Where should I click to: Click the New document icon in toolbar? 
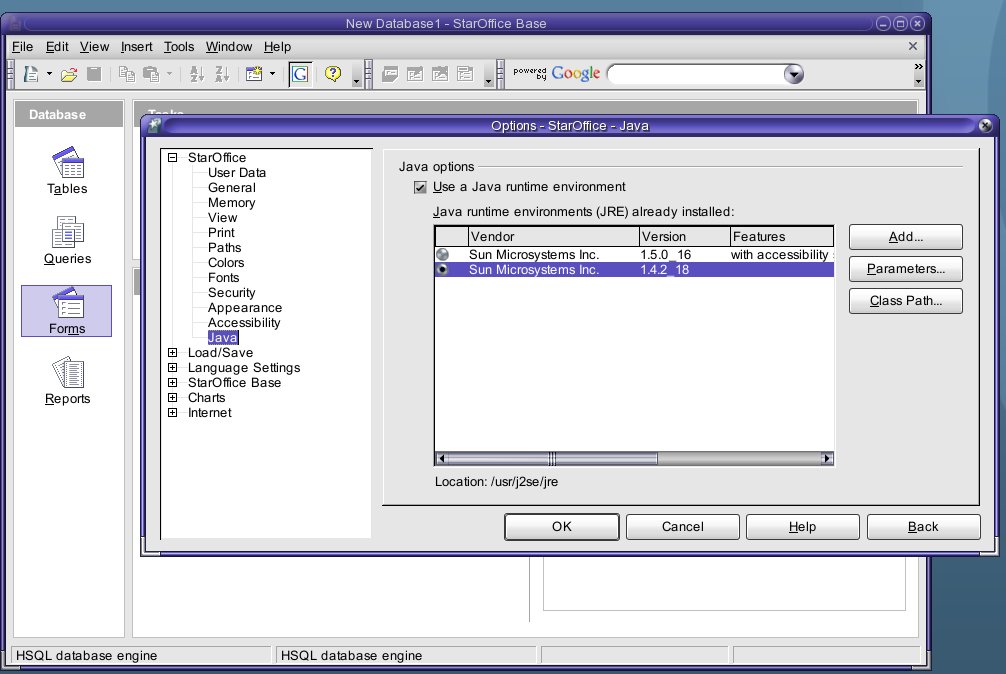[x=30, y=74]
